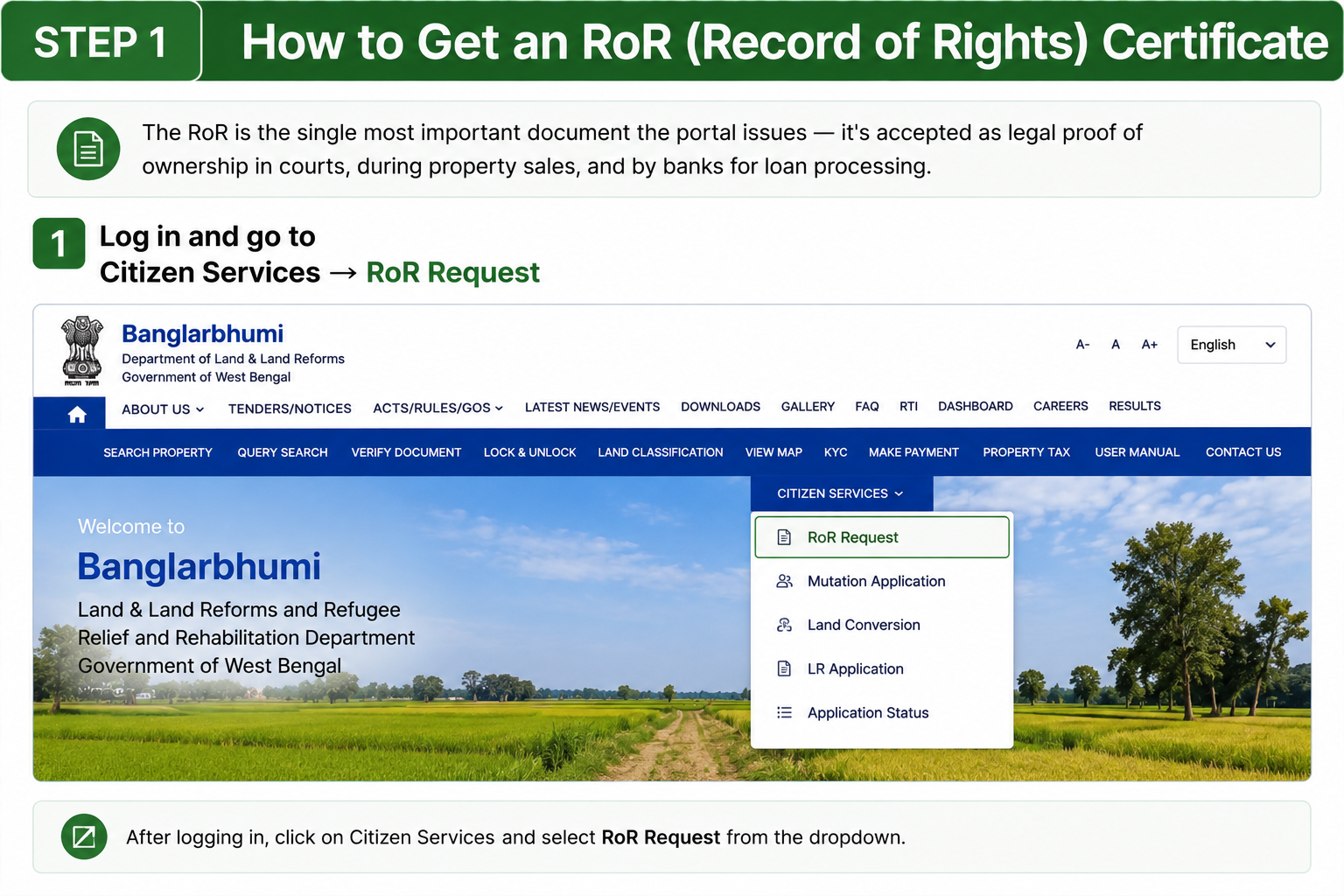Collapse the CITIZEN SERVICES dropdown
Screen dimensions: 1344x896
point(841,493)
